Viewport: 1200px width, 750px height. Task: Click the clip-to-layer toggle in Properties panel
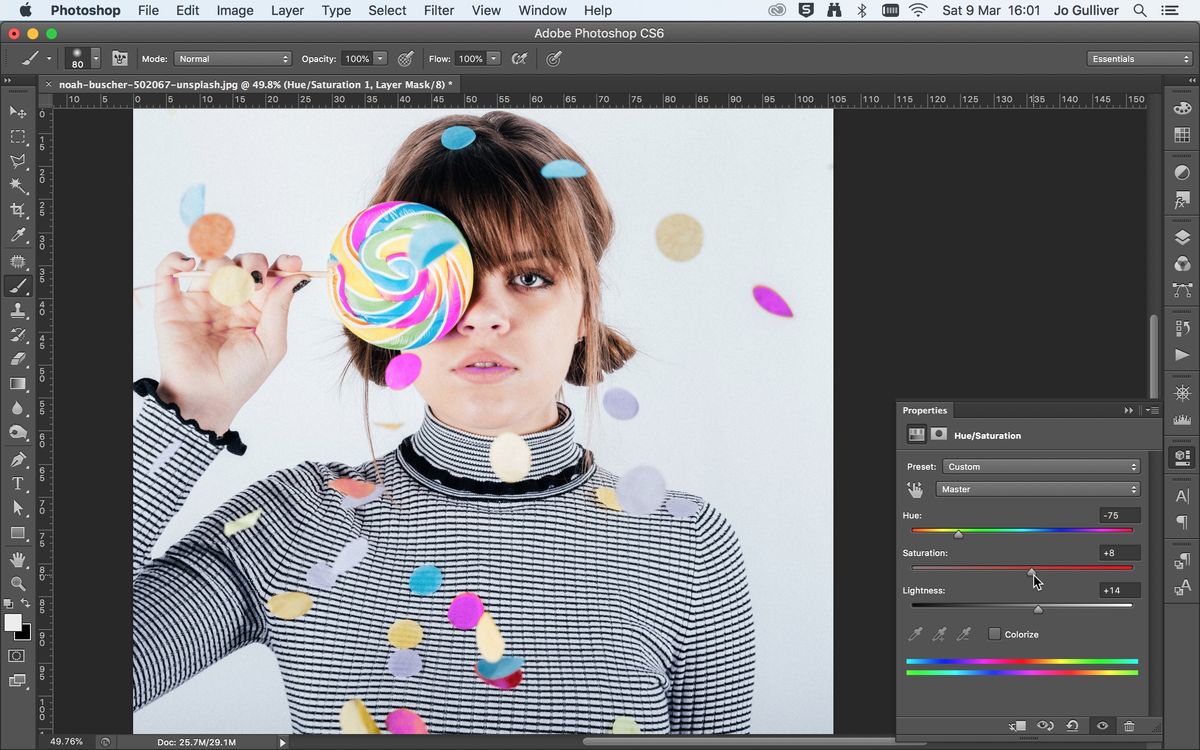[x=1018, y=726]
